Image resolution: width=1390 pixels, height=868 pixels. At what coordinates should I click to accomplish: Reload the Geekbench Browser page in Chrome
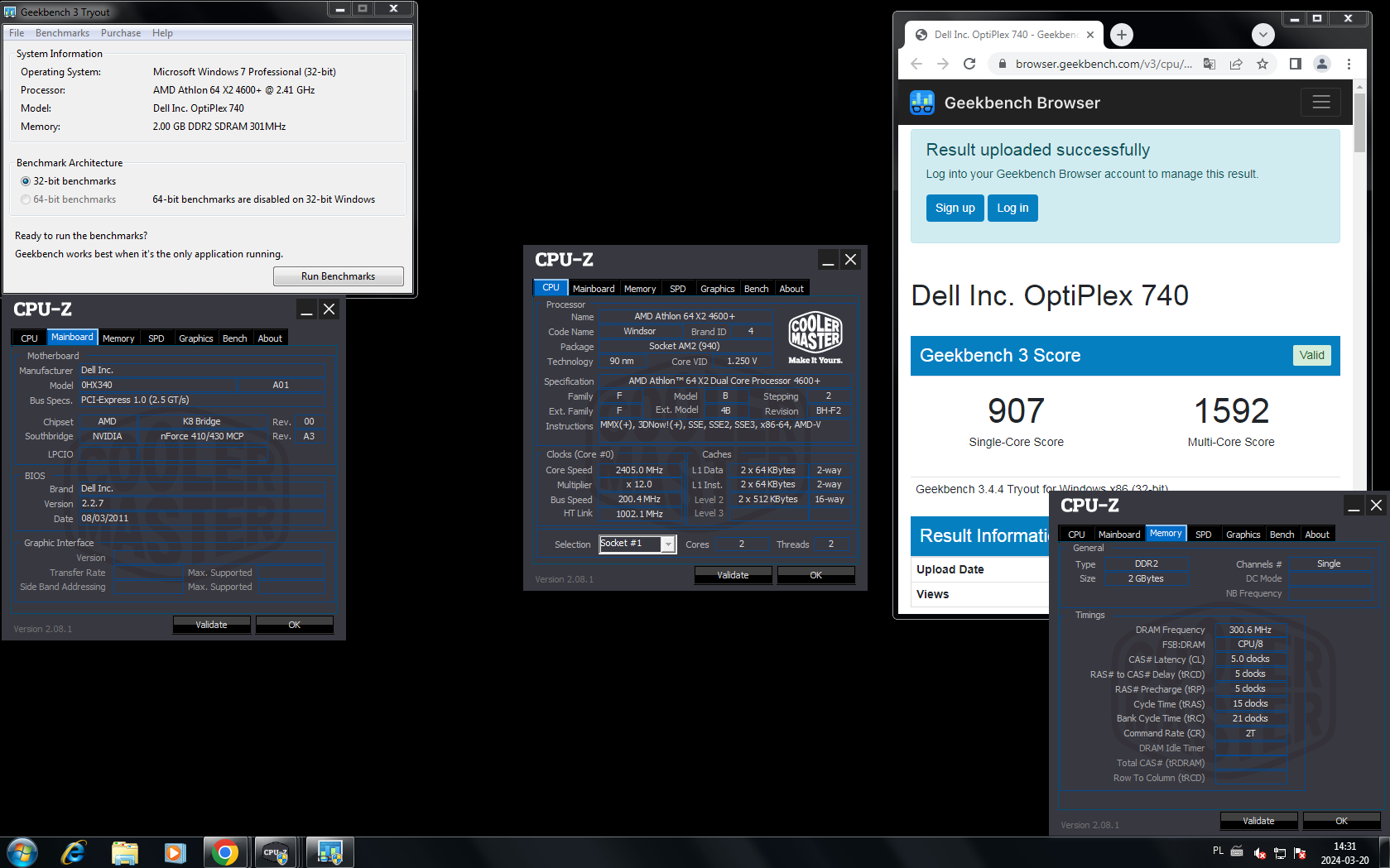pos(969,64)
